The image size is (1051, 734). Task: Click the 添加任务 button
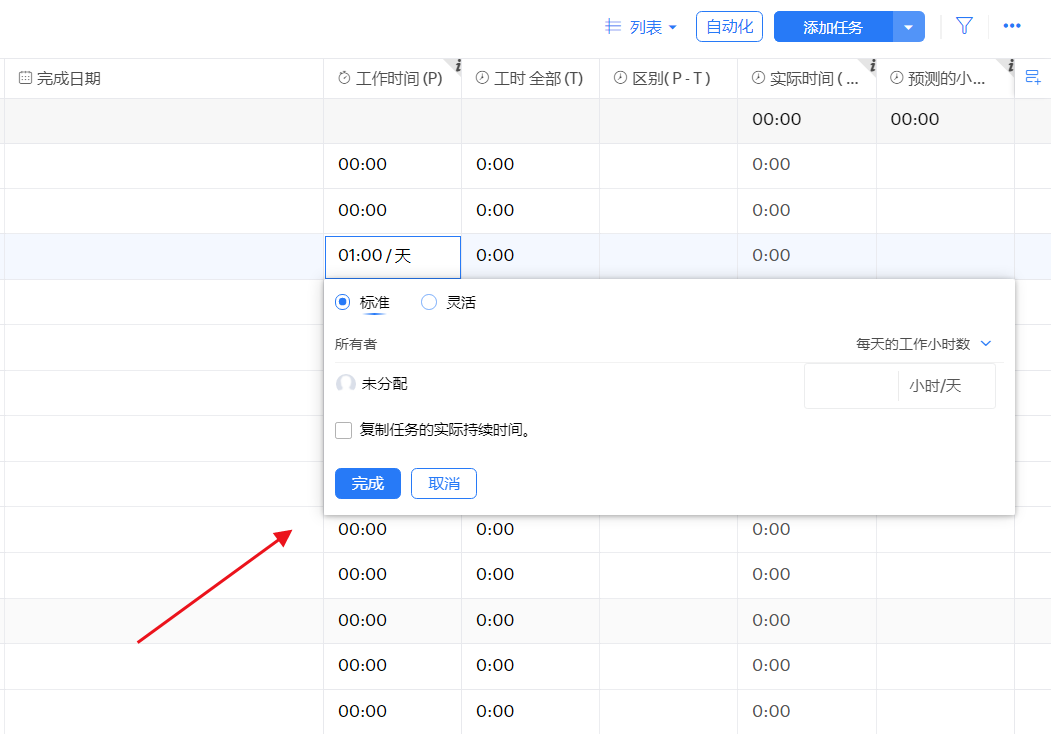(x=833, y=27)
